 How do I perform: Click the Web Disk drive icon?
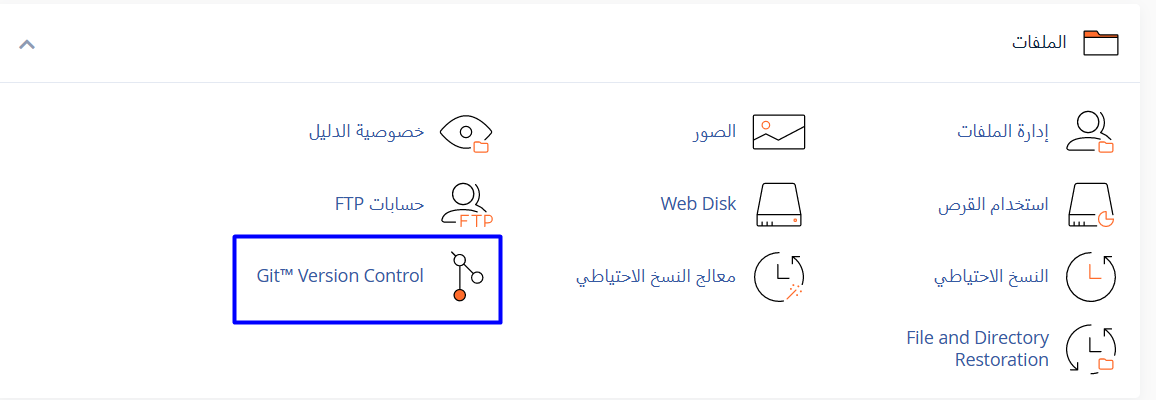(778, 204)
